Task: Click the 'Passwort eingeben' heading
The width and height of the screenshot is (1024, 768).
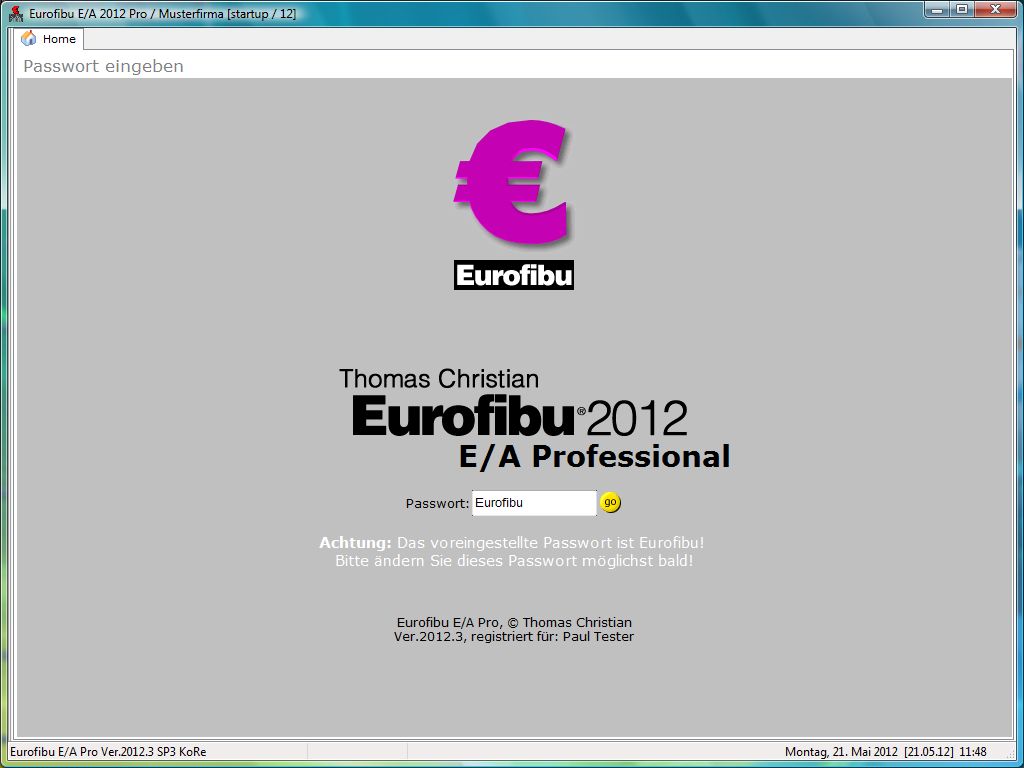Action: pyautogui.click(x=103, y=66)
